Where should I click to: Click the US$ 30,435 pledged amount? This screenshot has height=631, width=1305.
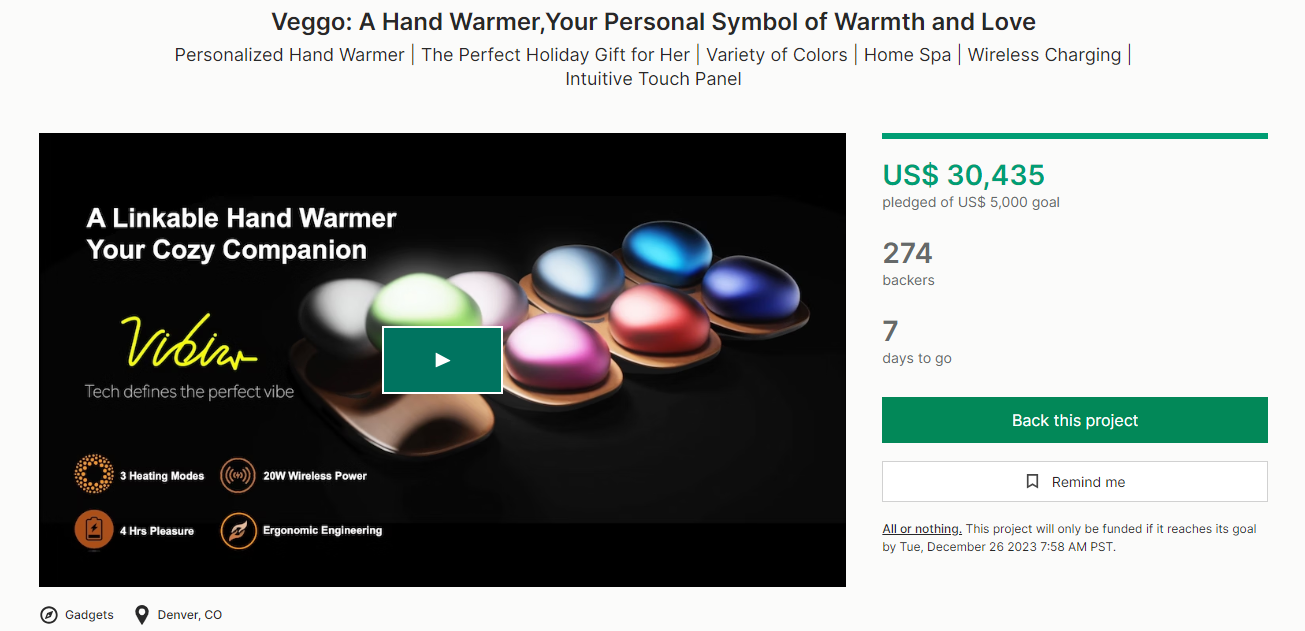click(x=963, y=175)
